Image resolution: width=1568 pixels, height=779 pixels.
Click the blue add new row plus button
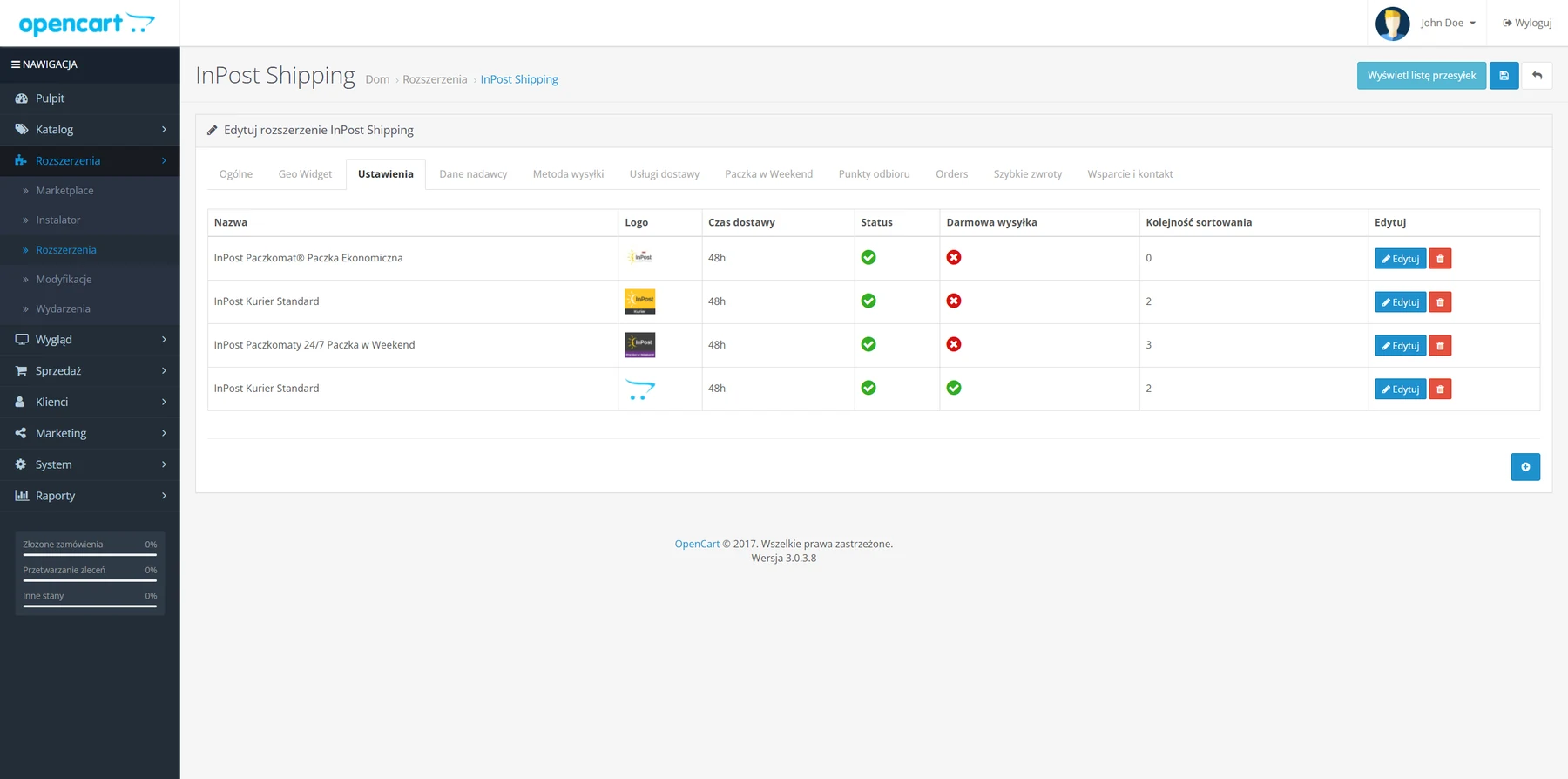[1525, 467]
